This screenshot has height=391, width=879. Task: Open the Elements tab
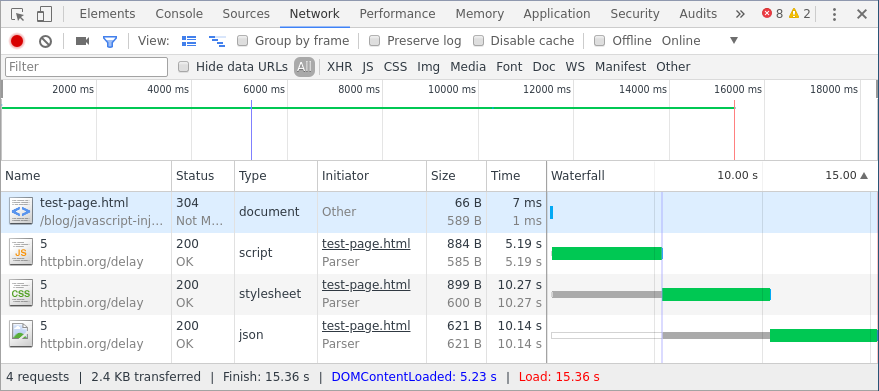tap(107, 13)
